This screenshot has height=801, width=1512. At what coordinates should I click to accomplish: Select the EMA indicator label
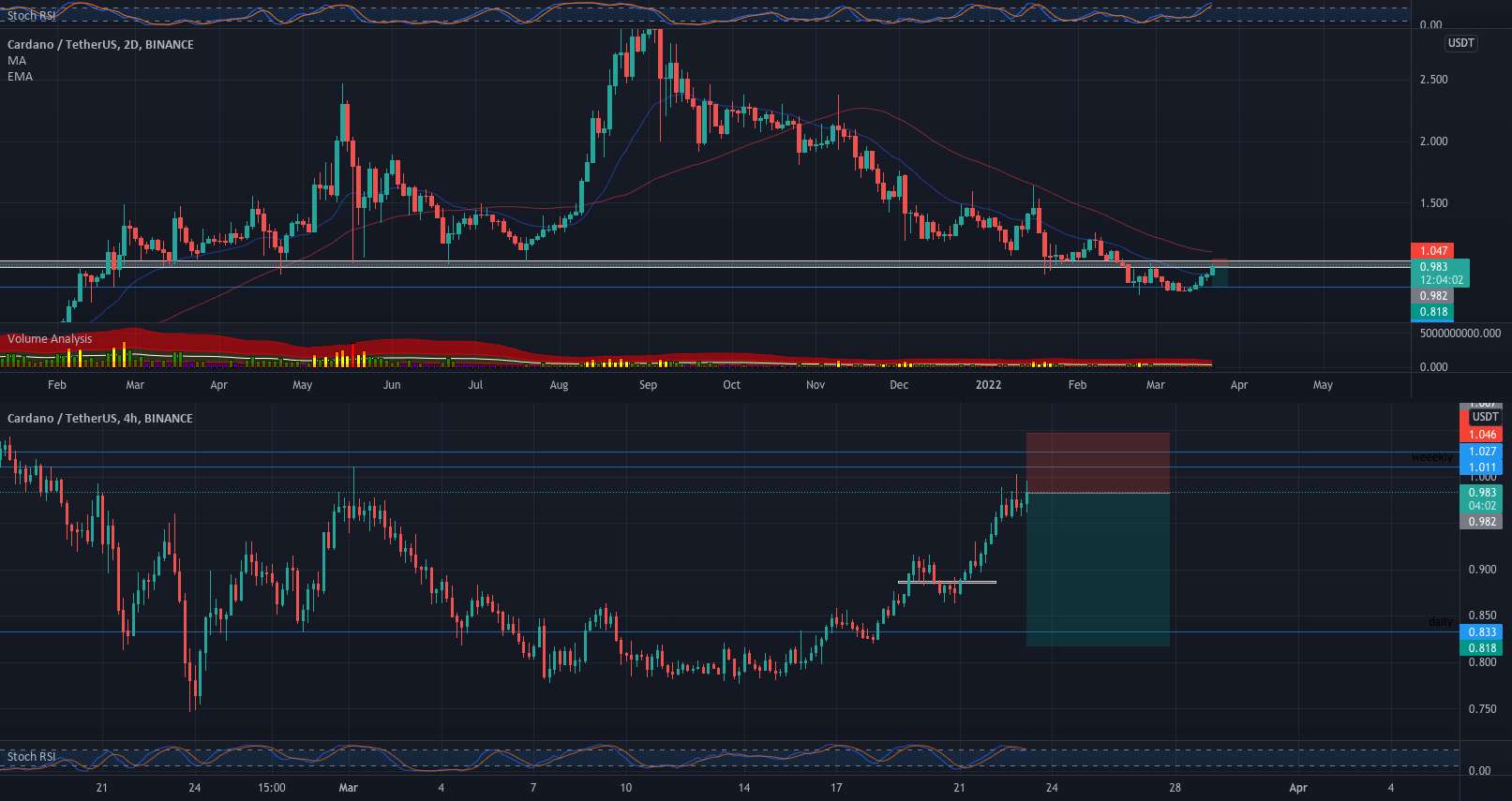[20, 76]
